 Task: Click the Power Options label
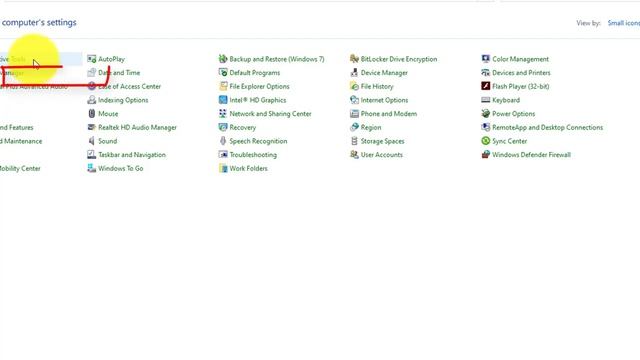pos(513,113)
